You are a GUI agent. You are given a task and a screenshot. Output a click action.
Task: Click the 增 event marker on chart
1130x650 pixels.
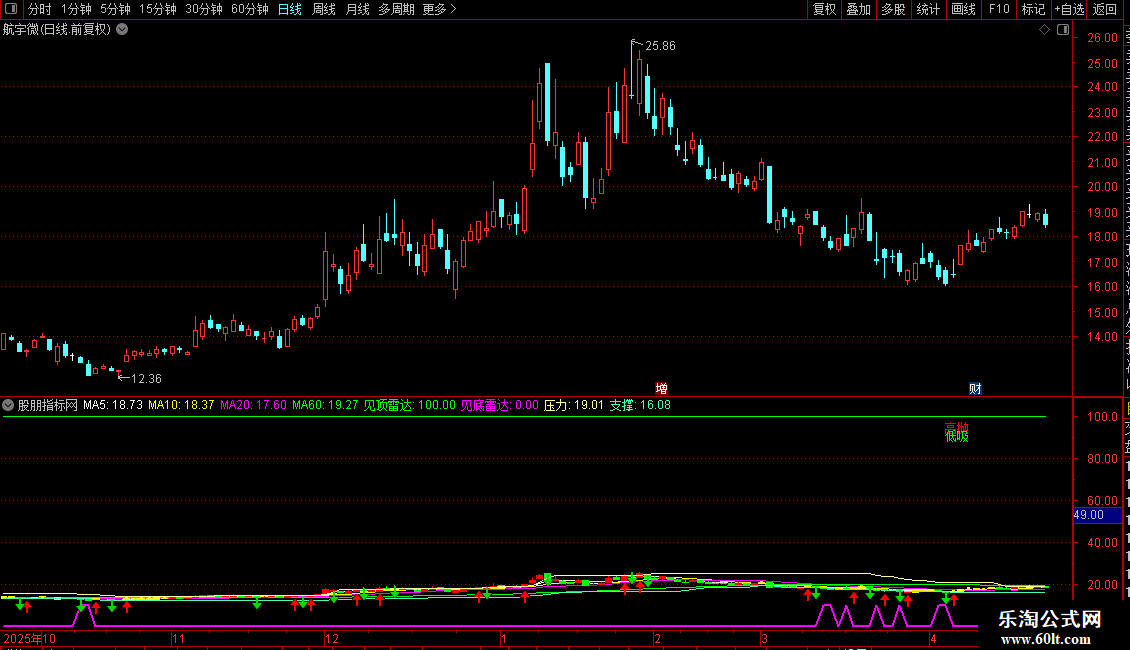pos(661,388)
